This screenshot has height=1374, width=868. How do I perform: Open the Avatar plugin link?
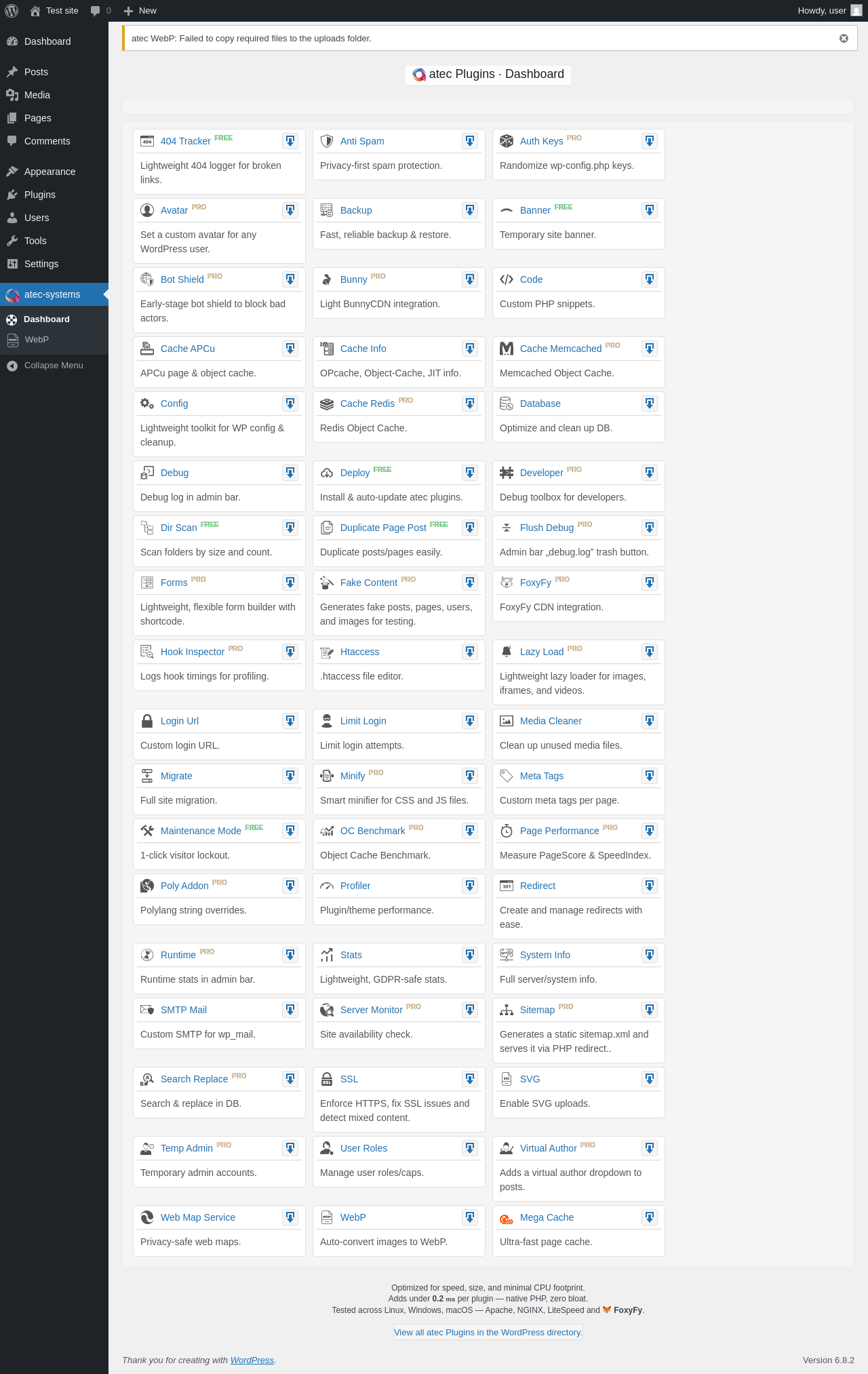coord(174,210)
